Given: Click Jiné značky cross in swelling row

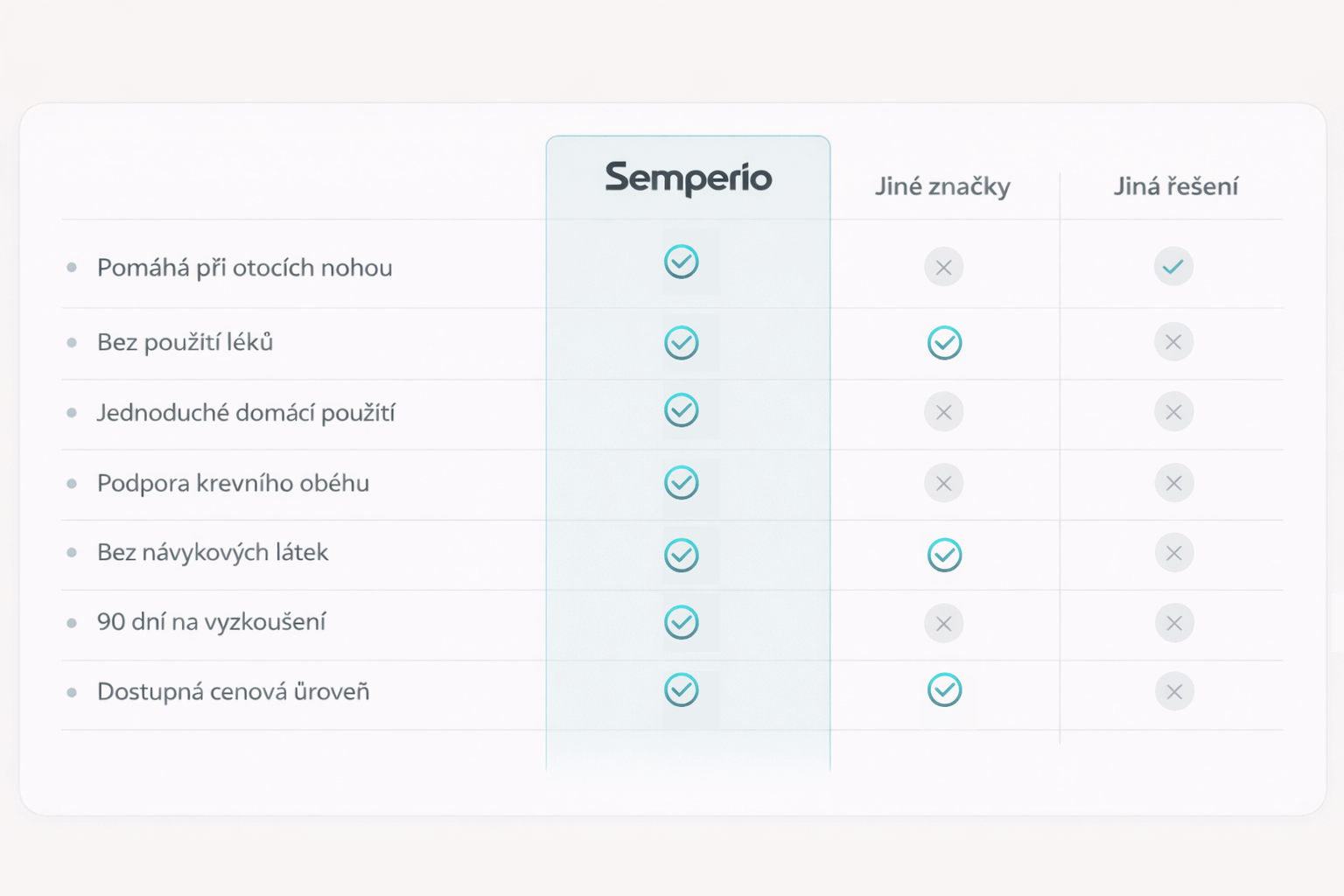Looking at the screenshot, I should [x=943, y=267].
